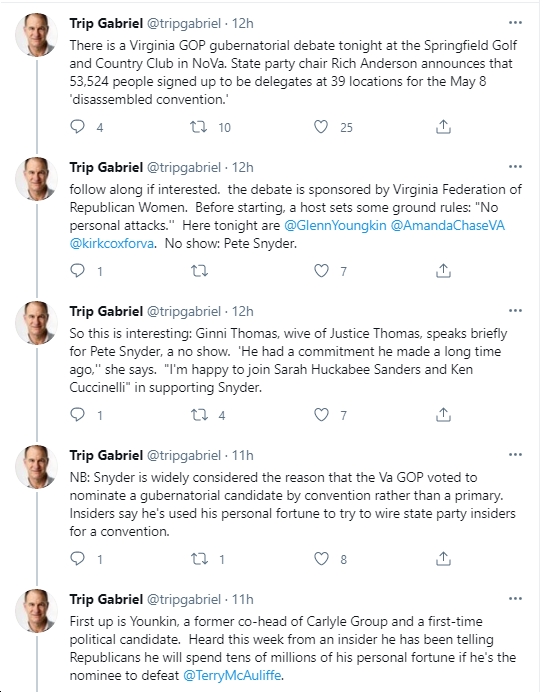Like the tweet with 25 likes
The height and width of the screenshot is (692, 545).
click(x=321, y=127)
